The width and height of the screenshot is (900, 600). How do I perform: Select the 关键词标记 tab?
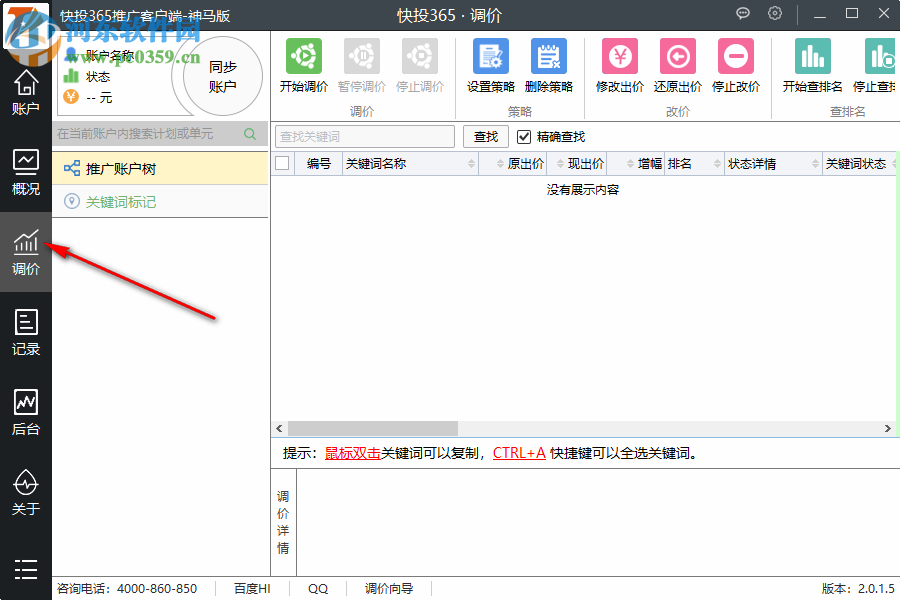tap(160, 202)
